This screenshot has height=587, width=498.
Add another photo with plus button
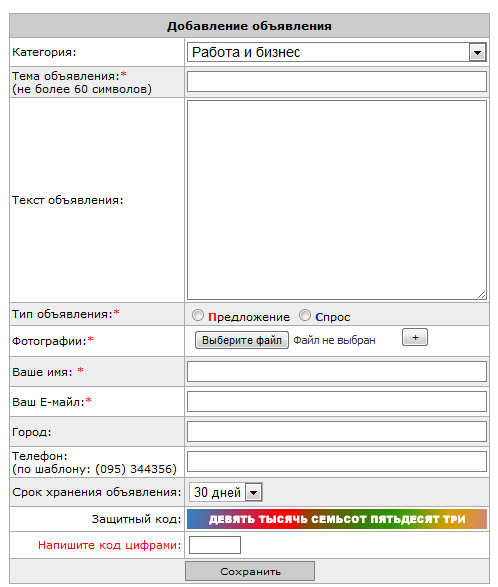(x=415, y=337)
